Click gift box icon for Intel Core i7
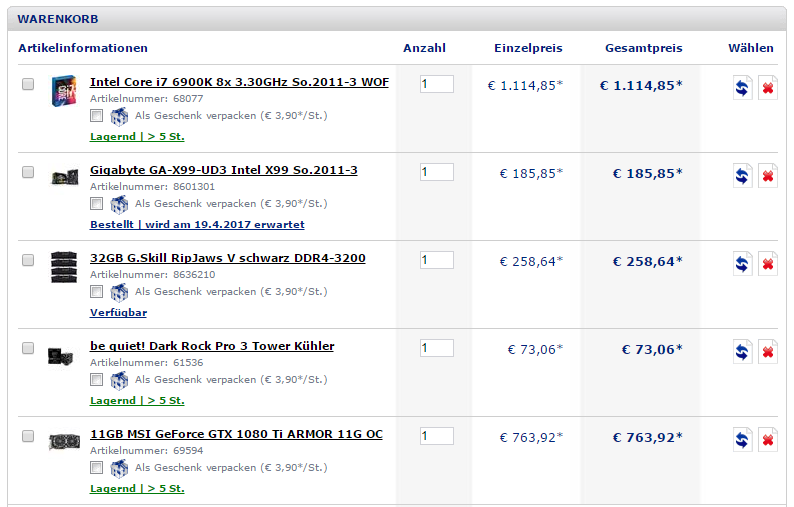Viewport: 794px width, 507px height. pyautogui.click(x=120, y=116)
